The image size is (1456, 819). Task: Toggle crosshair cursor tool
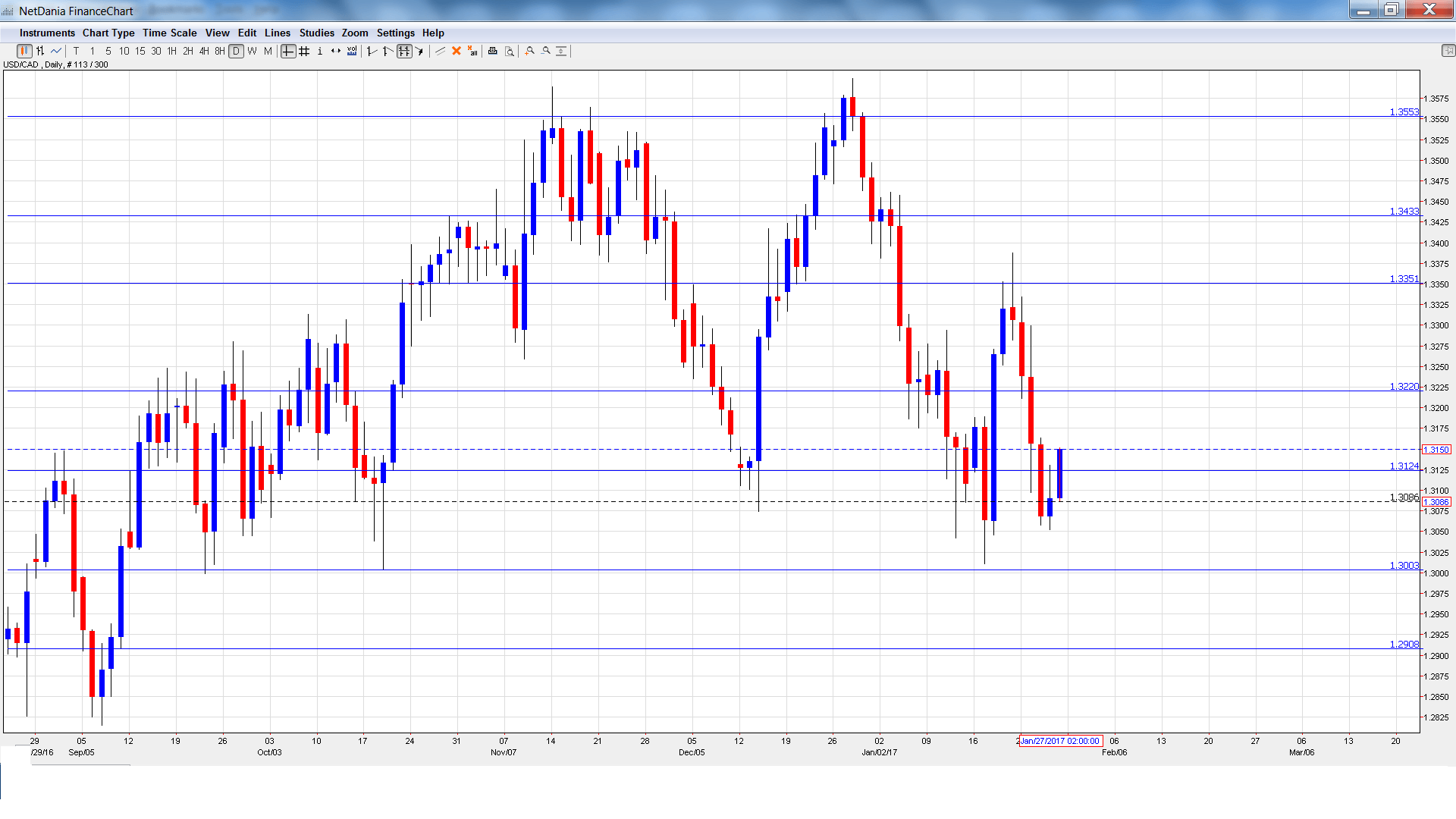[288, 51]
